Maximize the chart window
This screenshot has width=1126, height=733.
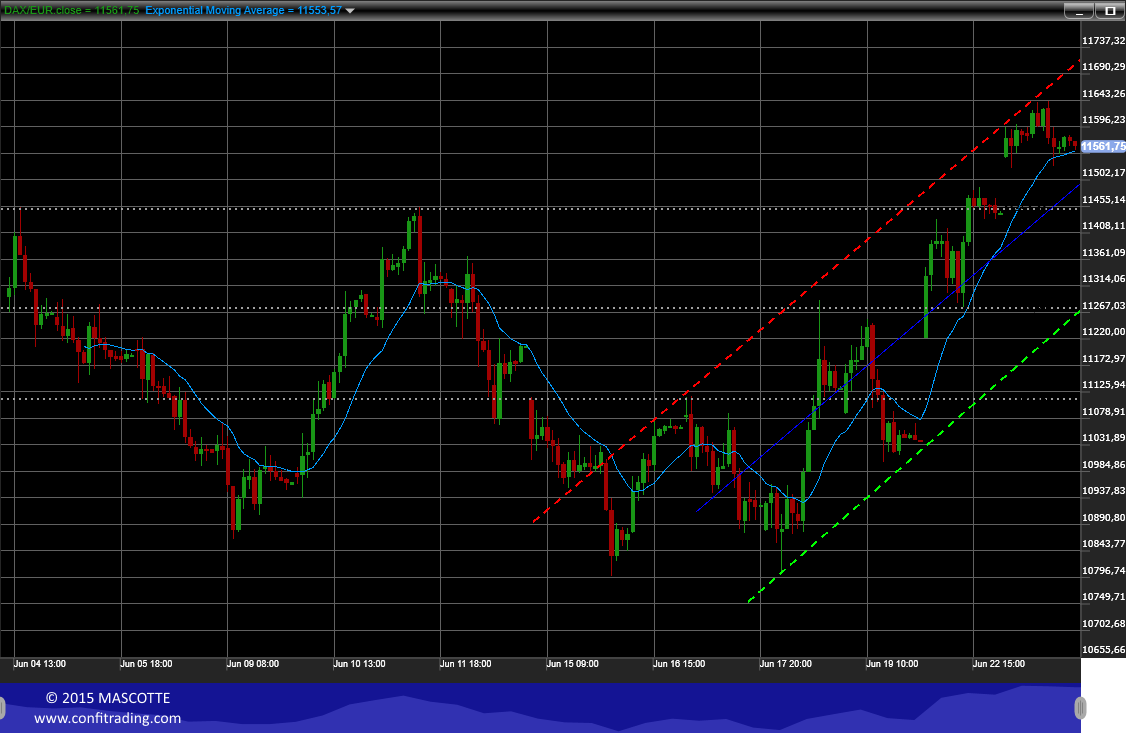click(1109, 11)
